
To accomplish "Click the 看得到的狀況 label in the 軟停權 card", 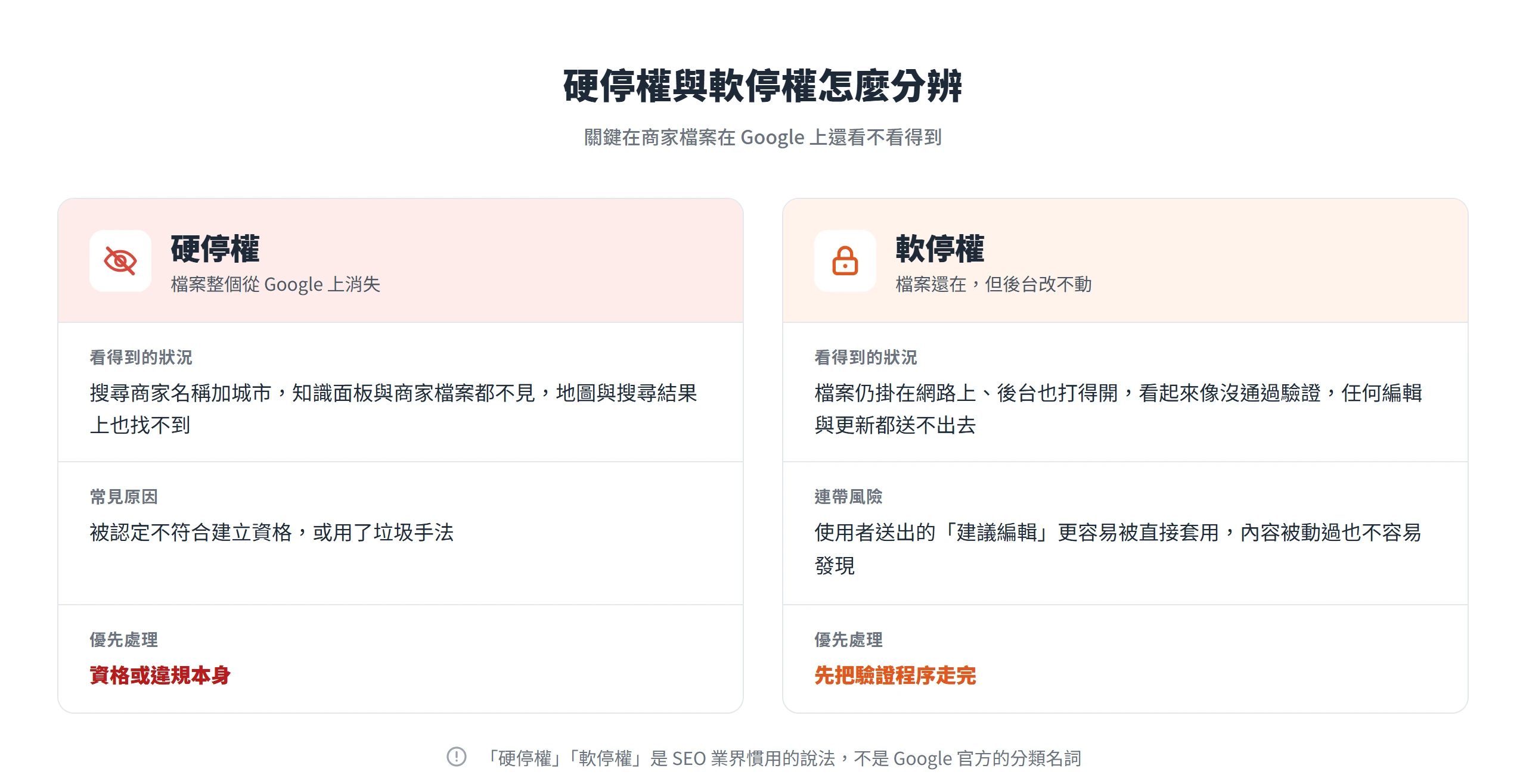I will point(866,357).
